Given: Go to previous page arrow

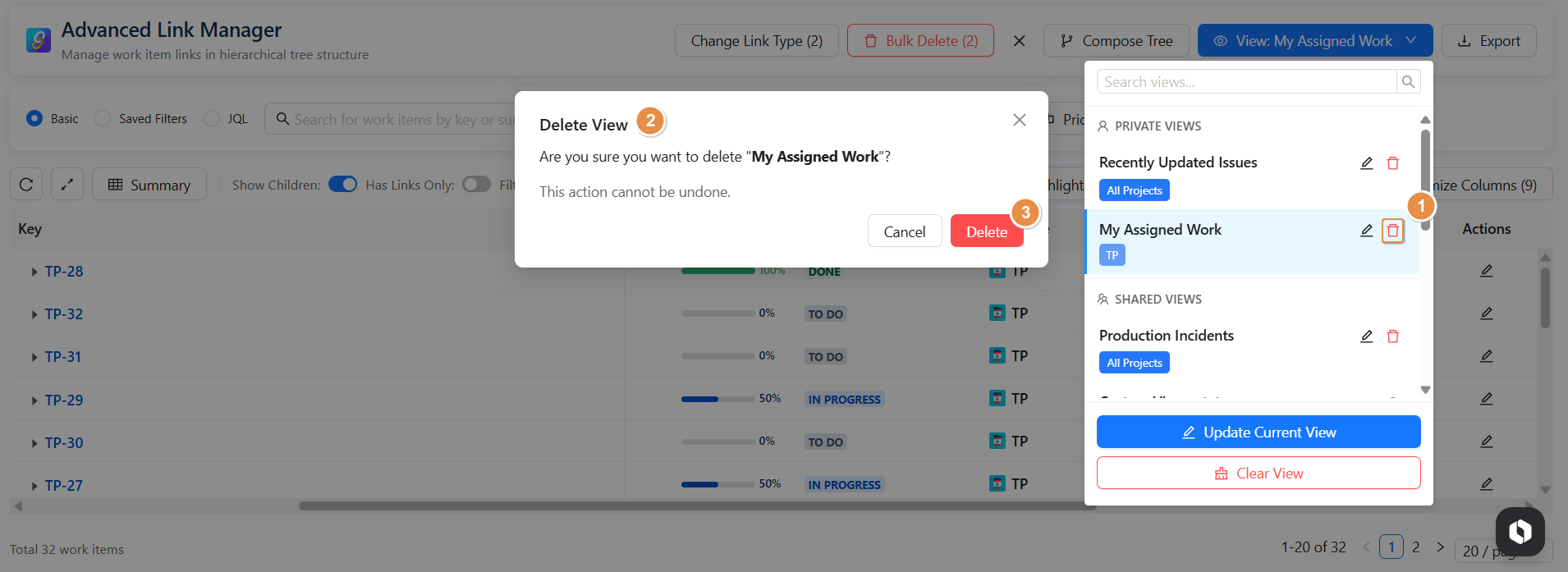Looking at the screenshot, I should 1366,547.
